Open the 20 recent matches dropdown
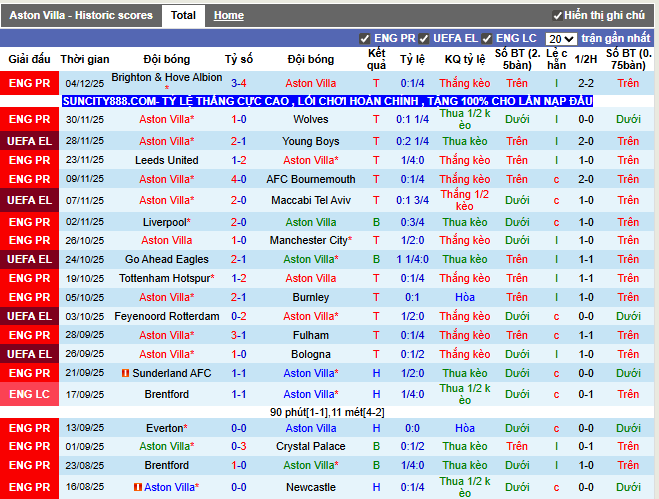The width and height of the screenshot is (659, 499). [560, 39]
